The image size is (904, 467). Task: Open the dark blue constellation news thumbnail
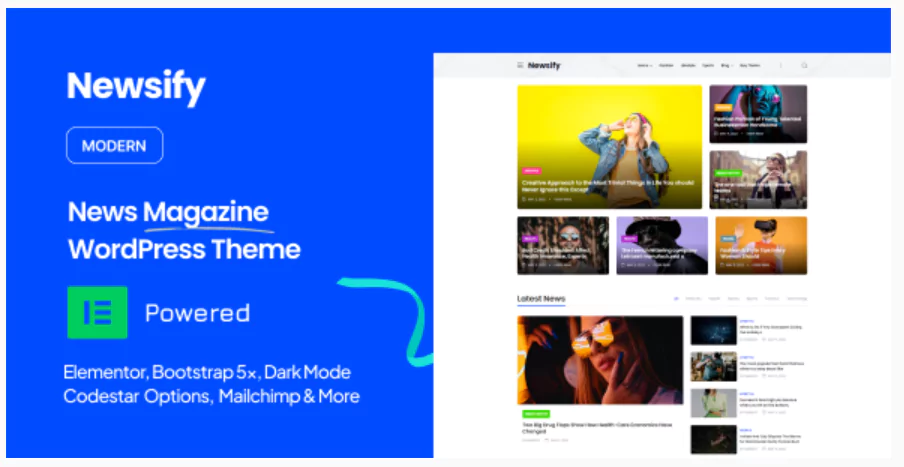(714, 330)
